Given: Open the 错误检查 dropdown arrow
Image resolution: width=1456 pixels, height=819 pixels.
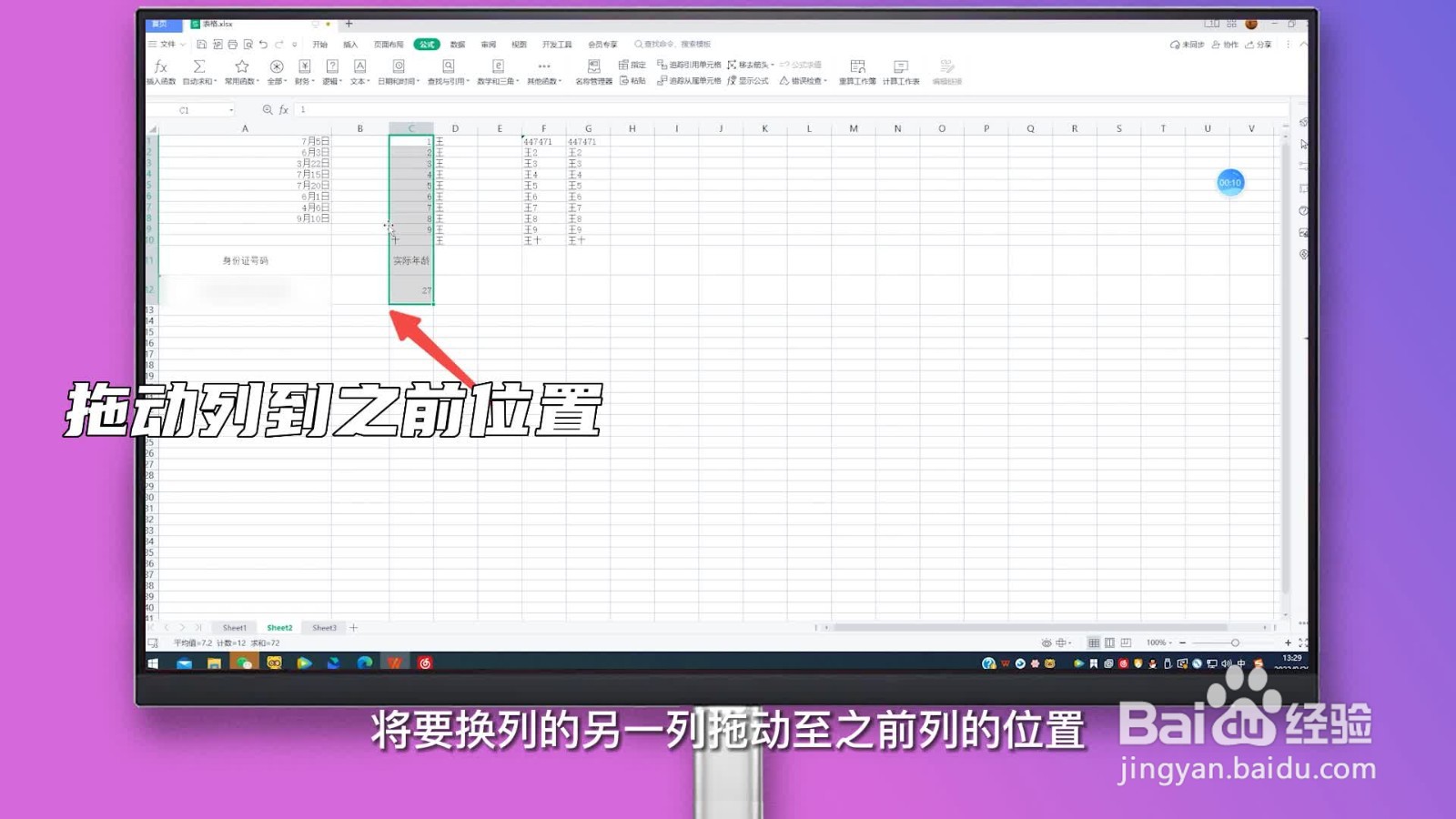Looking at the screenshot, I should tap(825, 80).
